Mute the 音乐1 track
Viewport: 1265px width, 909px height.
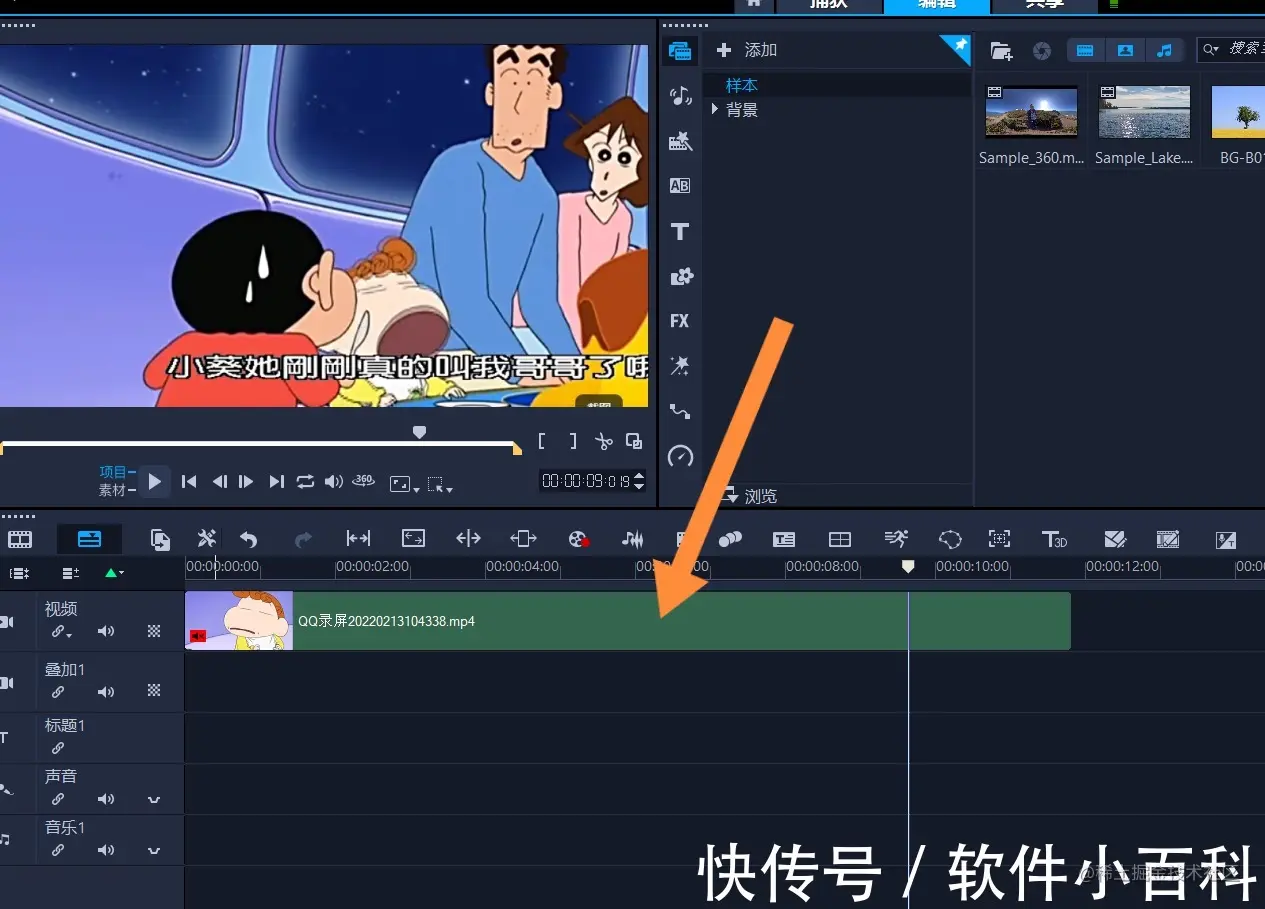pos(106,850)
